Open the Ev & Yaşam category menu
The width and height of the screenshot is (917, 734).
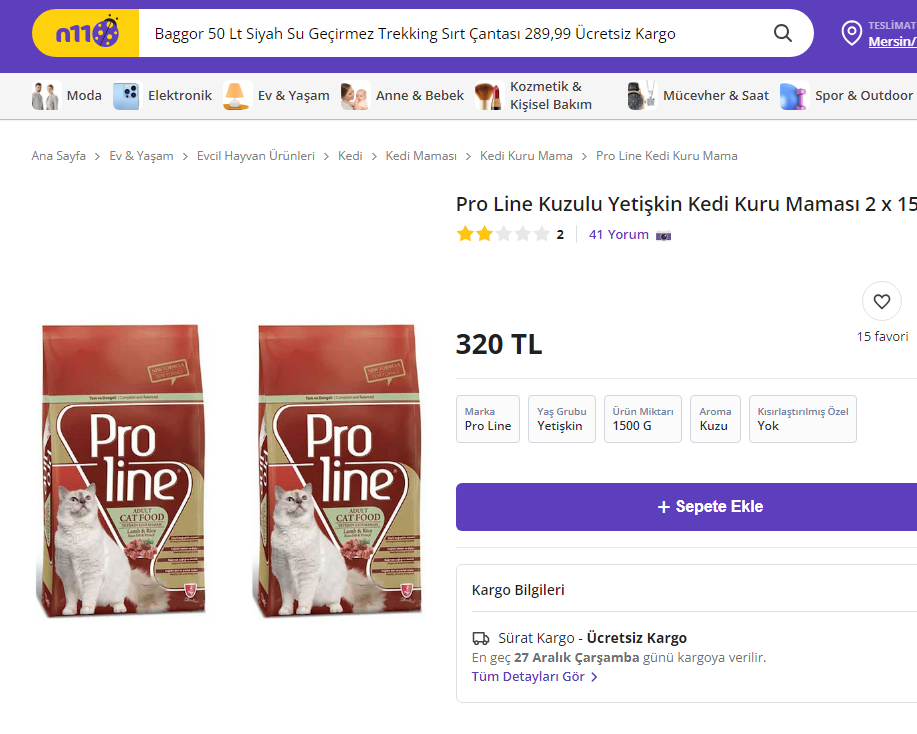pyautogui.click(x=293, y=96)
